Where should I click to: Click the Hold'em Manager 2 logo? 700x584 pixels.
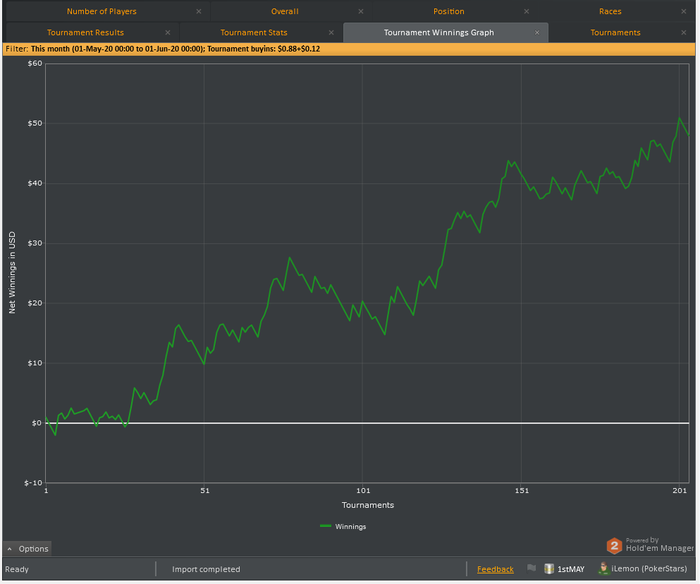click(x=614, y=546)
